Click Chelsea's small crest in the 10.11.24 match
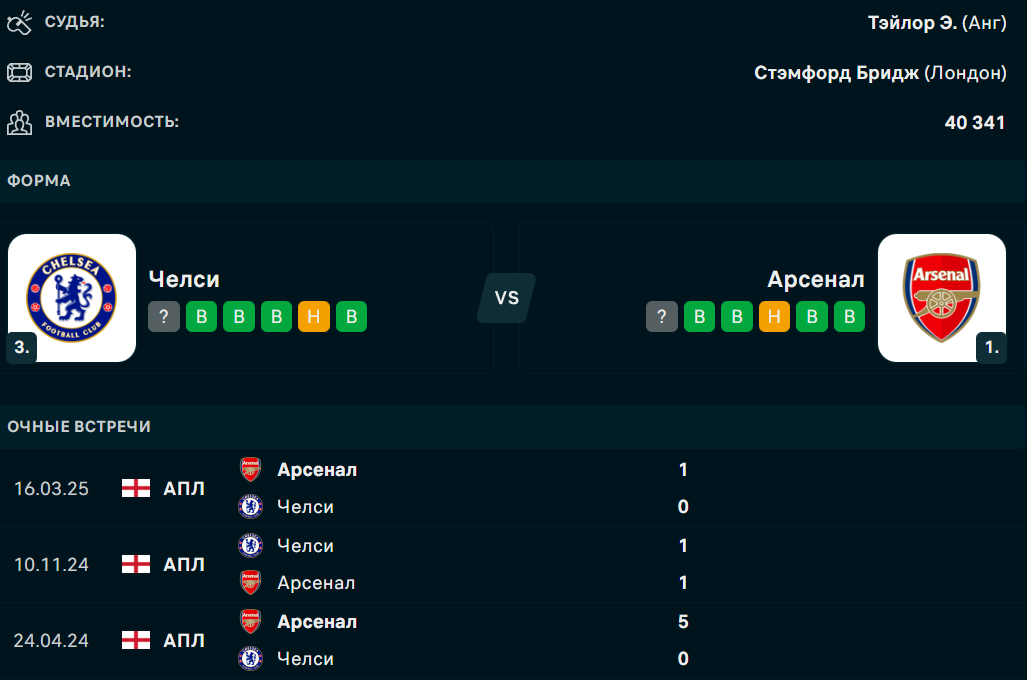The width and height of the screenshot is (1027, 680). 250,546
